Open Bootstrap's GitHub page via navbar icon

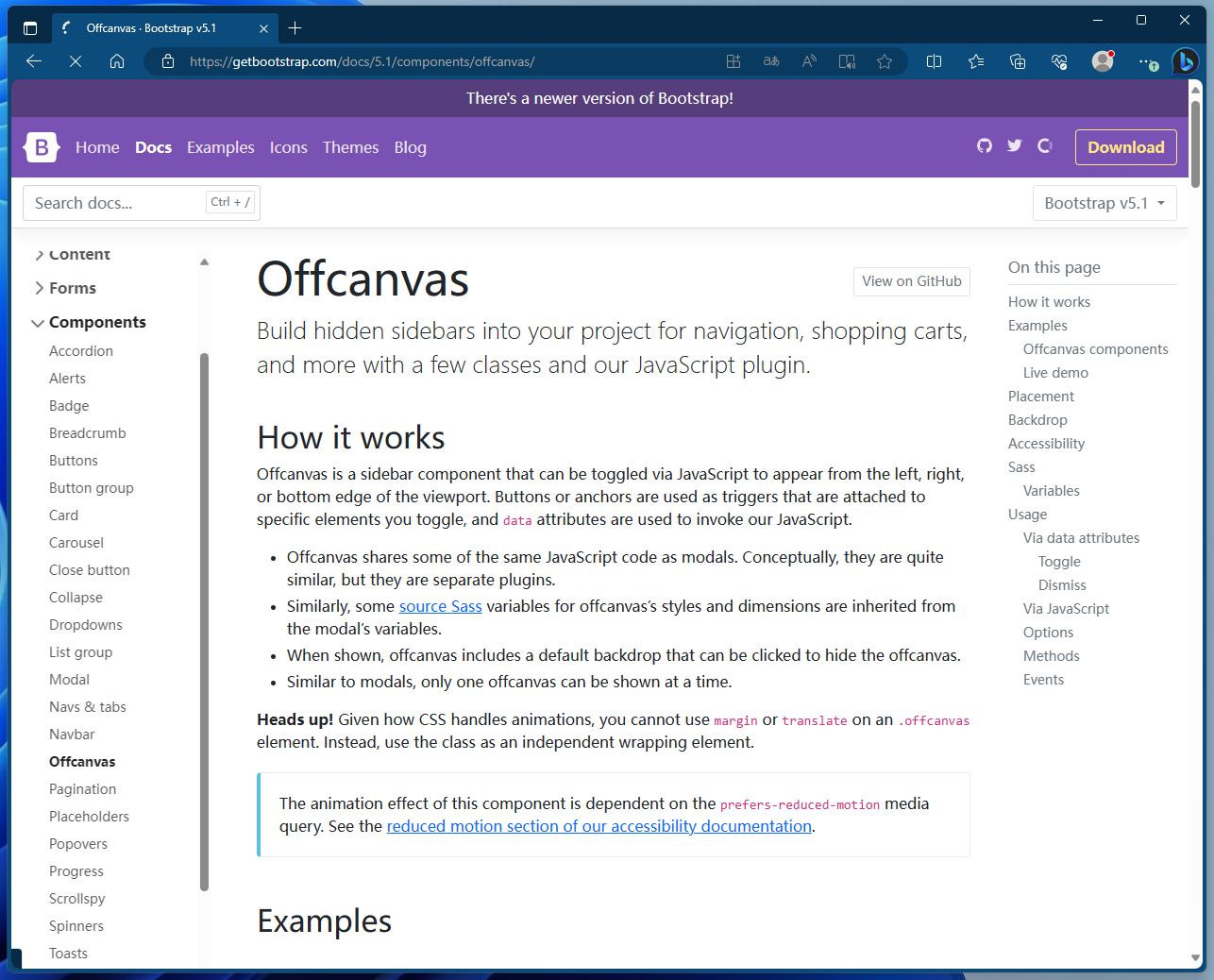(985, 146)
